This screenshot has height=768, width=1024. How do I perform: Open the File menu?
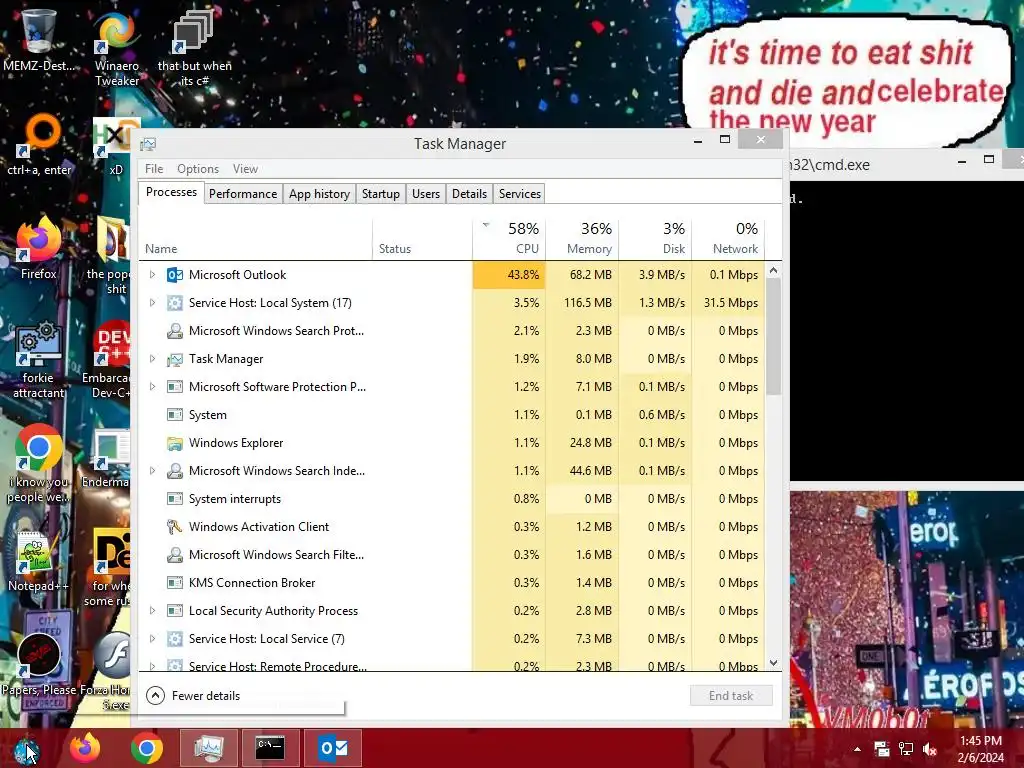(x=154, y=169)
